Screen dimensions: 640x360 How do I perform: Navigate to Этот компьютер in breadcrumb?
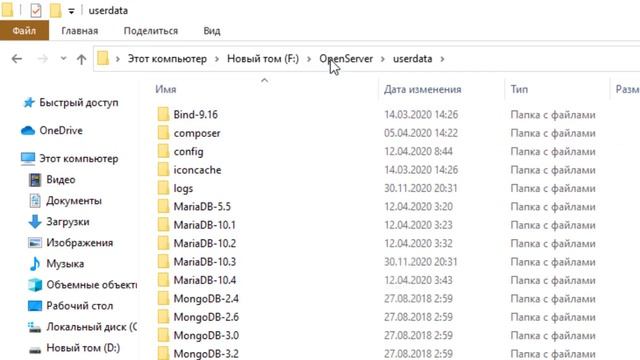tap(167, 59)
